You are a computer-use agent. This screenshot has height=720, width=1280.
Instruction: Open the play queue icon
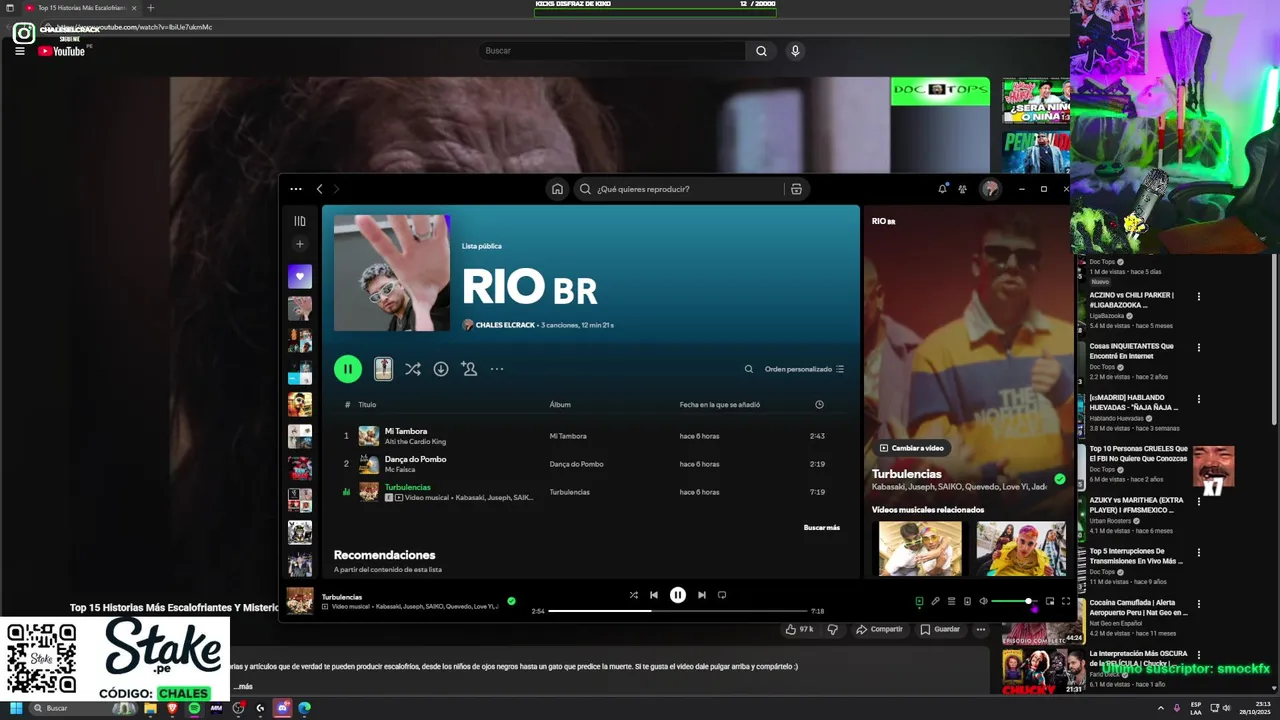(951, 601)
